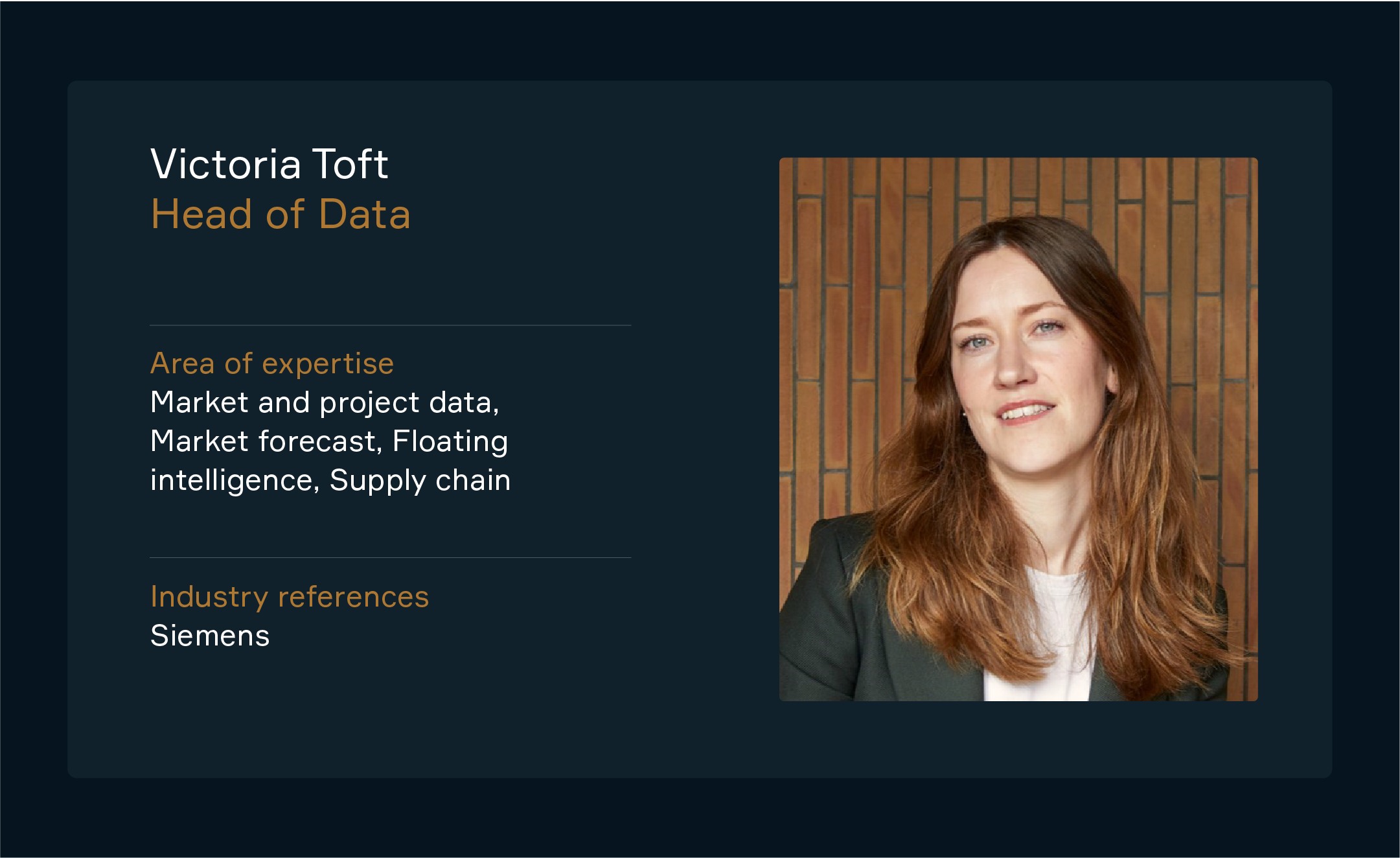The width and height of the screenshot is (1400, 858).
Task: Click the Supply chain text
Action: pos(420,481)
